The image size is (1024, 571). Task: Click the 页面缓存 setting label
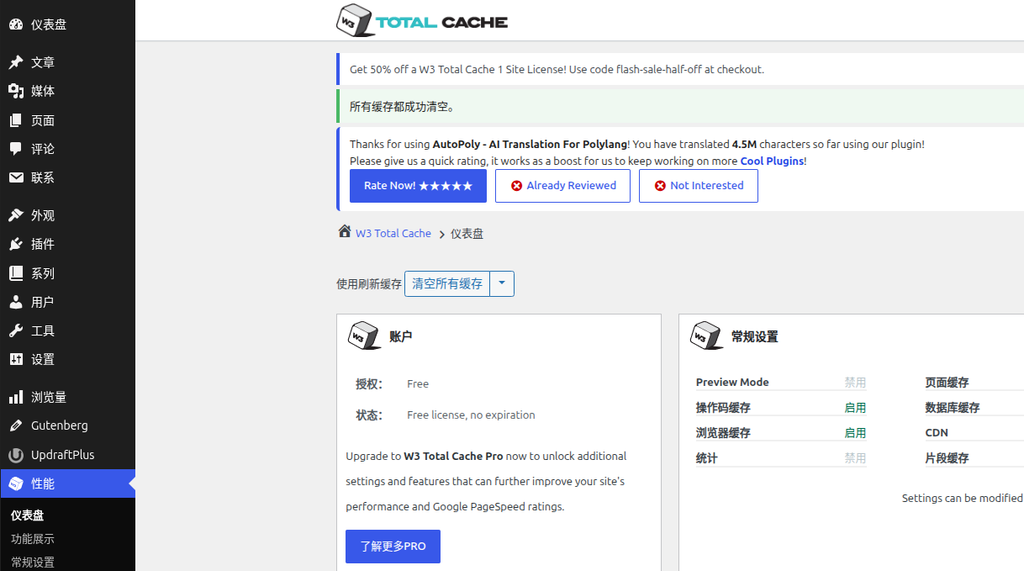(x=947, y=382)
